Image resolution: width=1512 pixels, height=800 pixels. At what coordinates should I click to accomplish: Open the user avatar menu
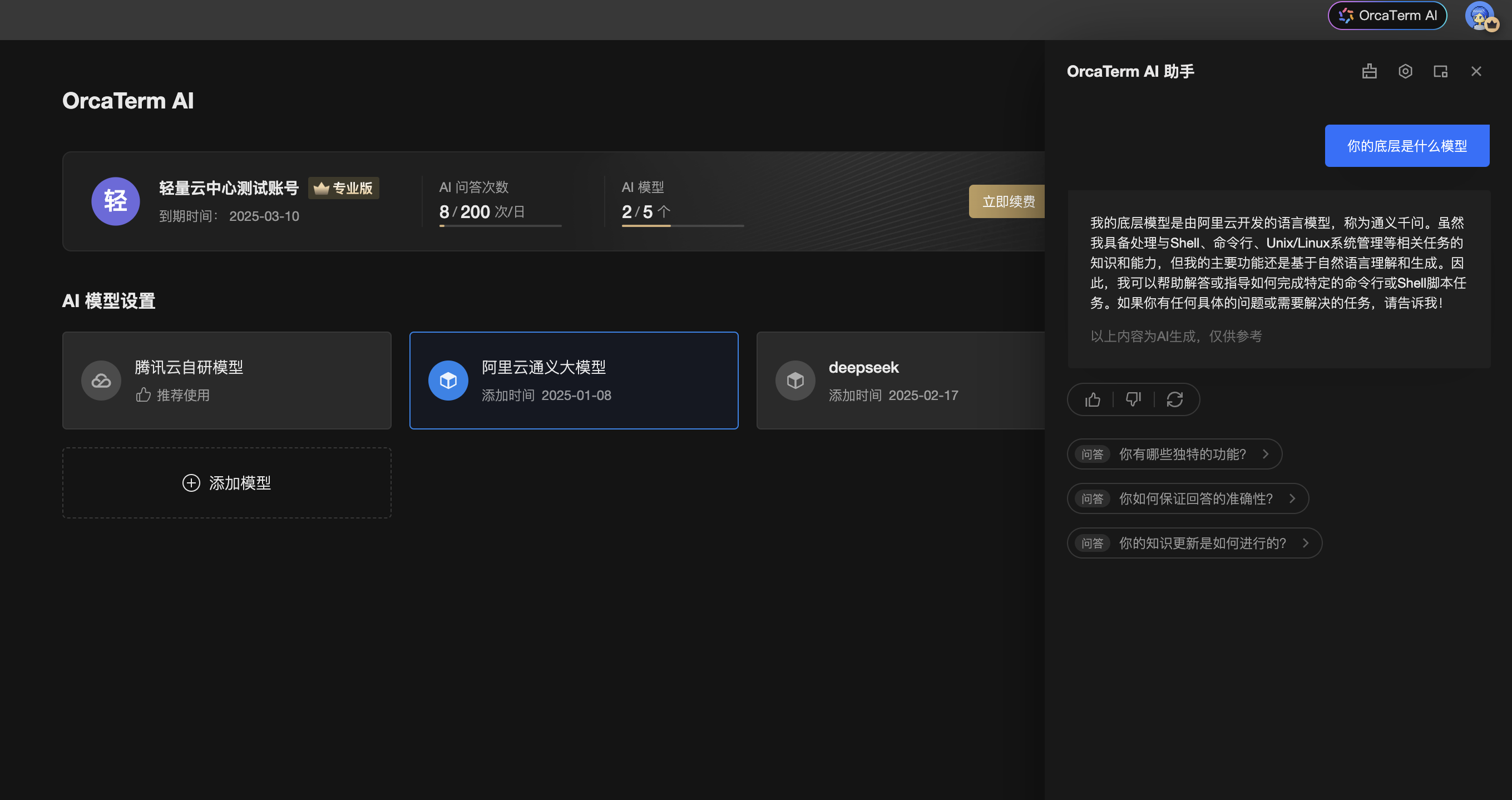(1480, 16)
